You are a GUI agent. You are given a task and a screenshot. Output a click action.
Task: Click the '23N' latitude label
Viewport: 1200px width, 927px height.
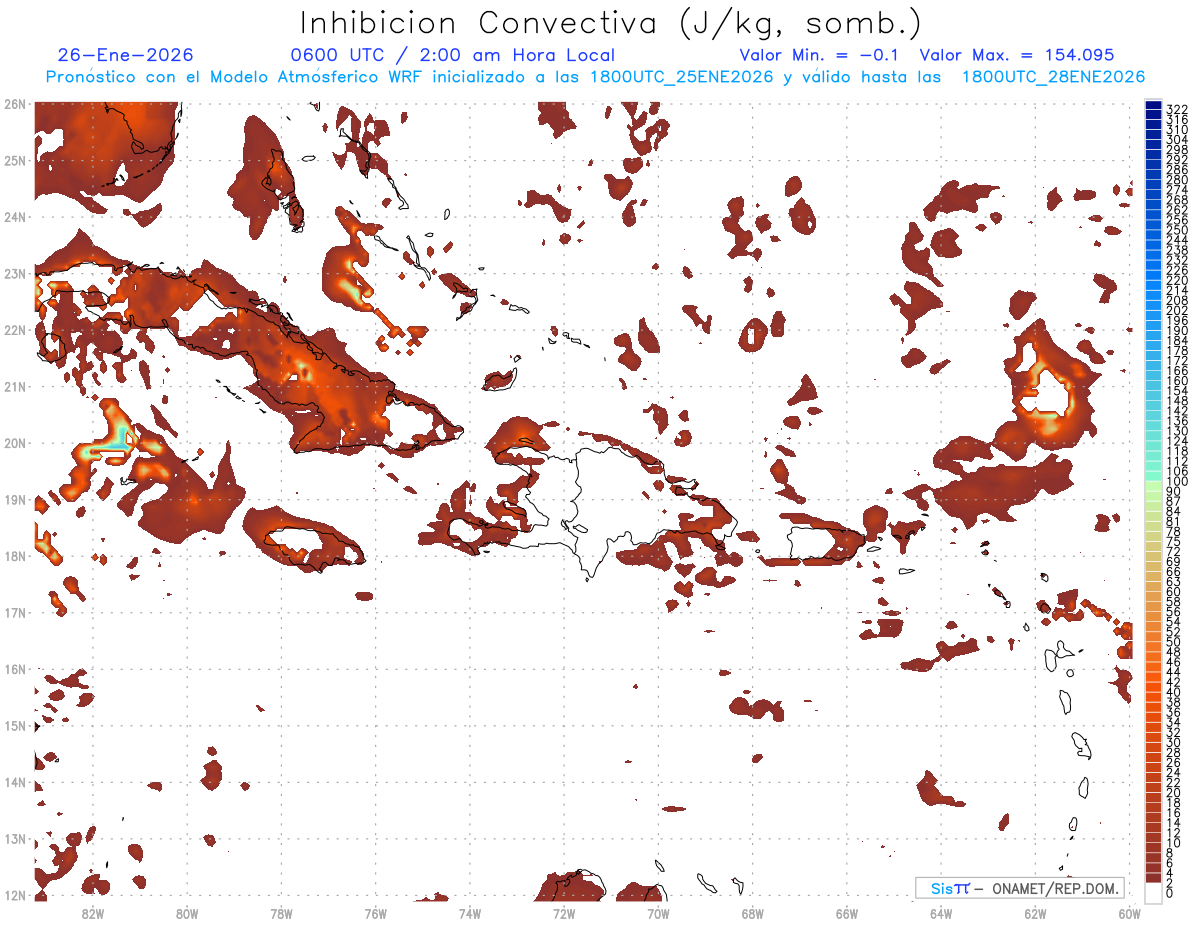click(x=15, y=273)
